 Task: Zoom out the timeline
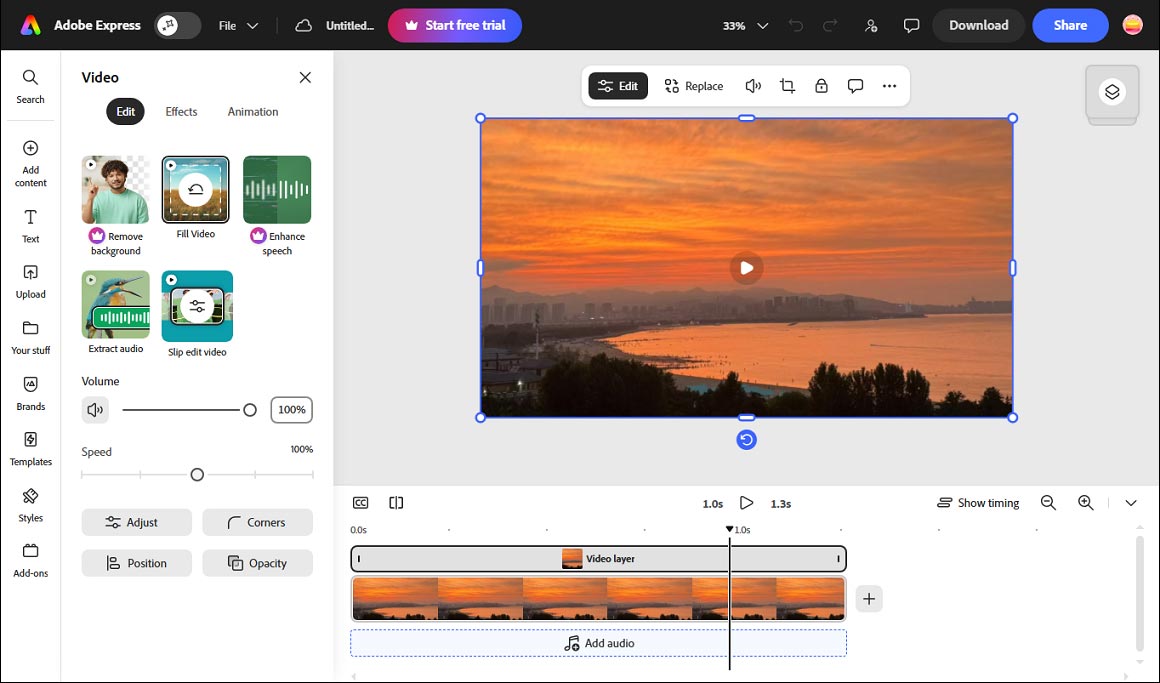tap(1048, 503)
